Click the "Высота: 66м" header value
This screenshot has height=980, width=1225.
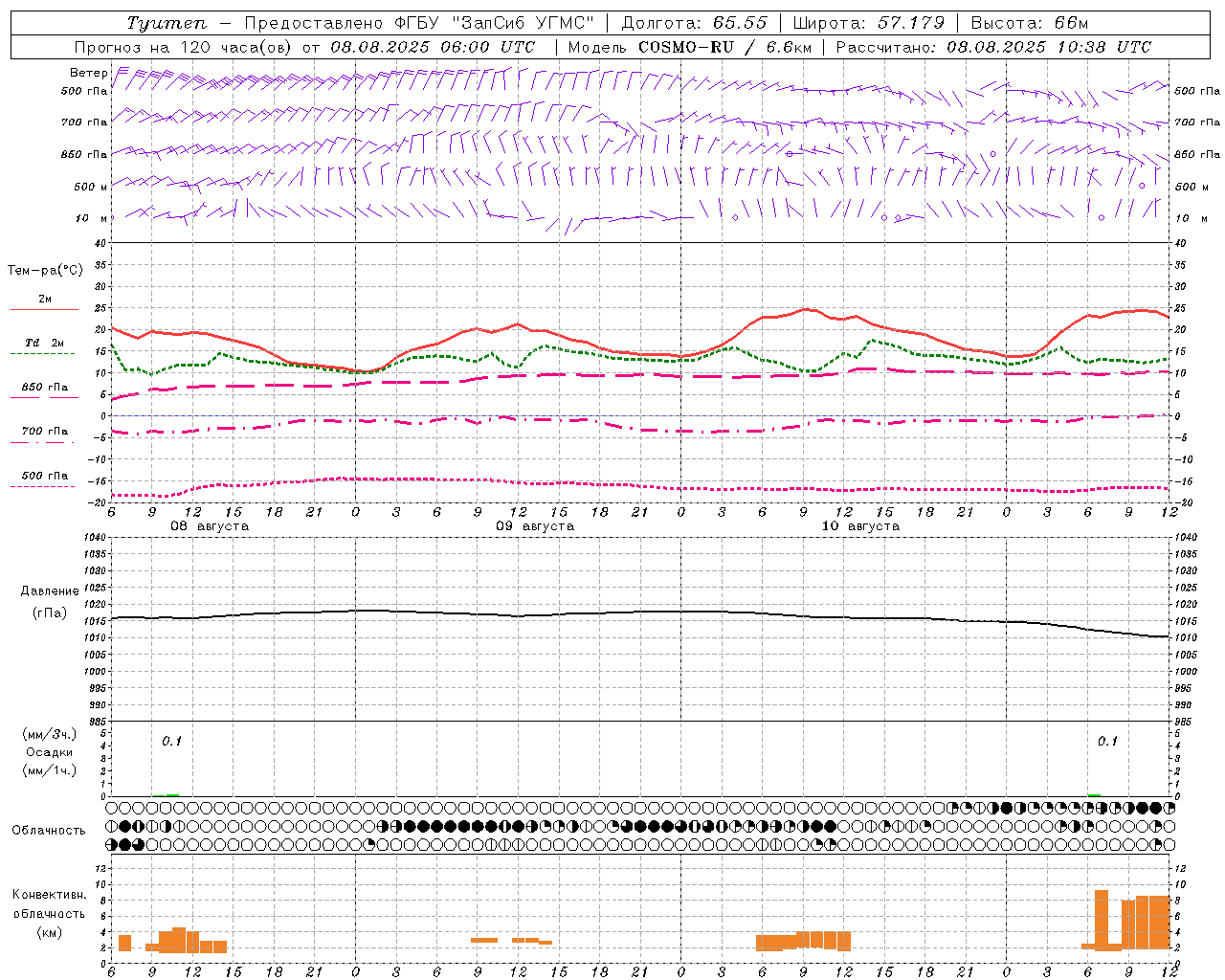[x=1030, y=23]
